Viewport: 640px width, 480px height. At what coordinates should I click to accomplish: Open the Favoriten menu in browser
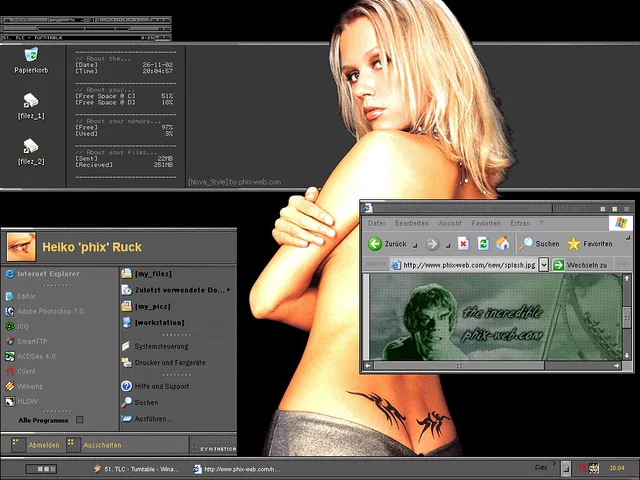[x=486, y=223]
